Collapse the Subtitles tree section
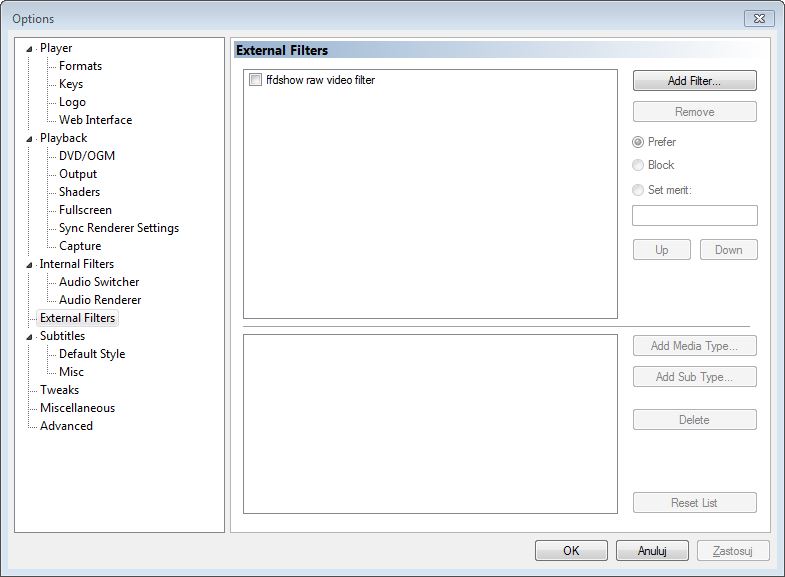The width and height of the screenshot is (785, 577). (29, 337)
